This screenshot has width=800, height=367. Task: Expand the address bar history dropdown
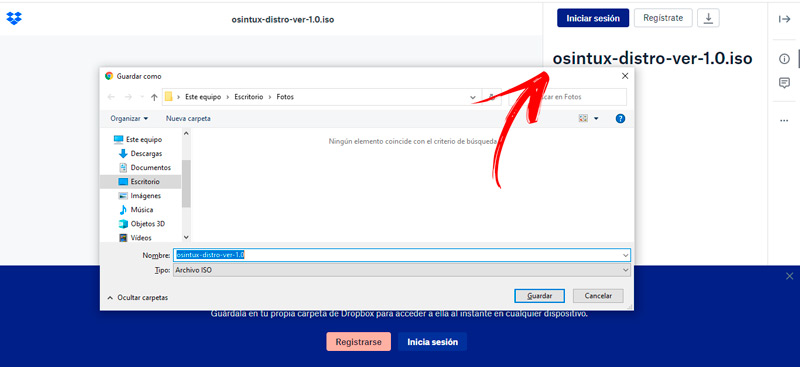click(473, 97)
